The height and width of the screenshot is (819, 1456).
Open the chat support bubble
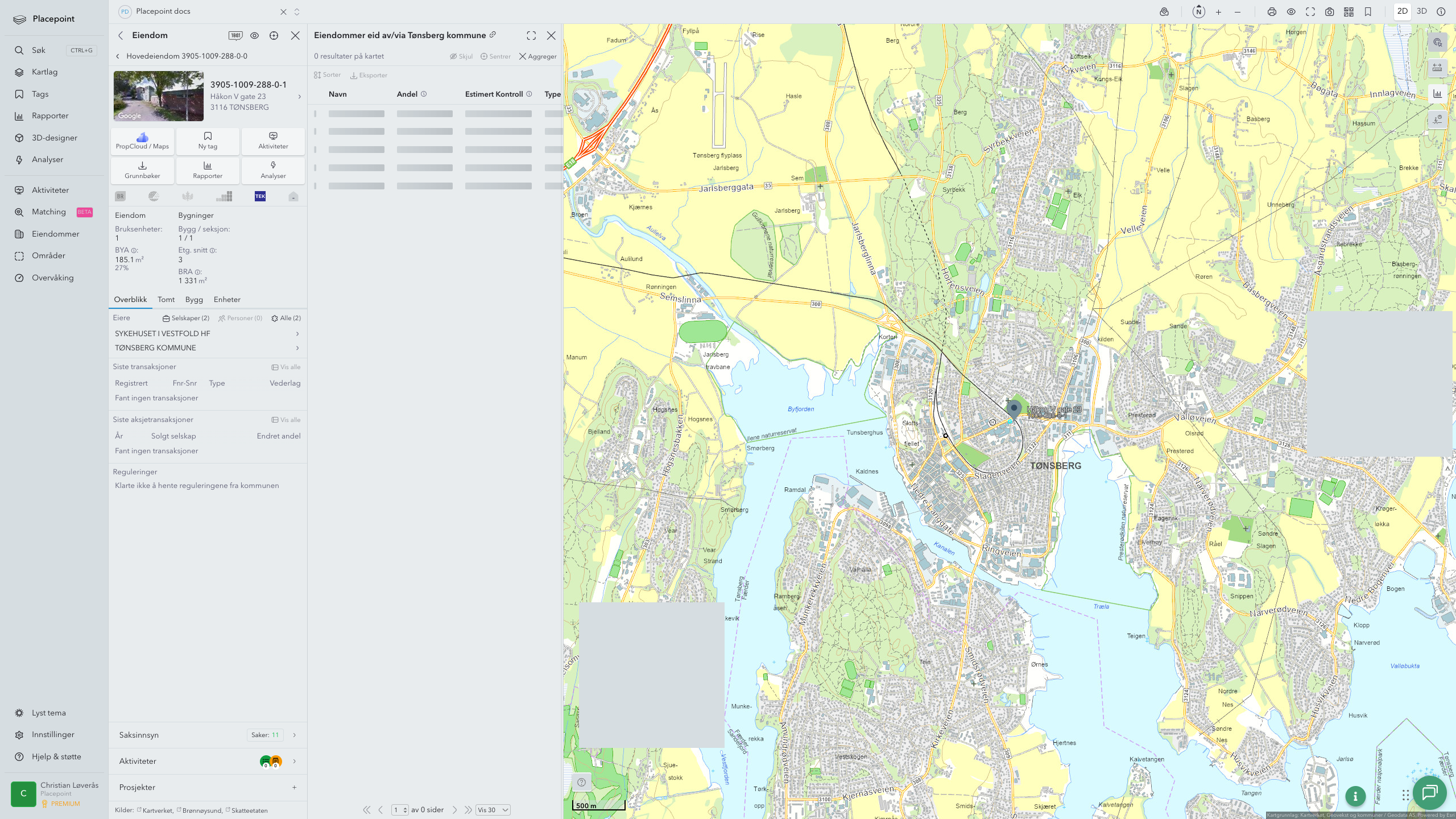pos(1429,792)
